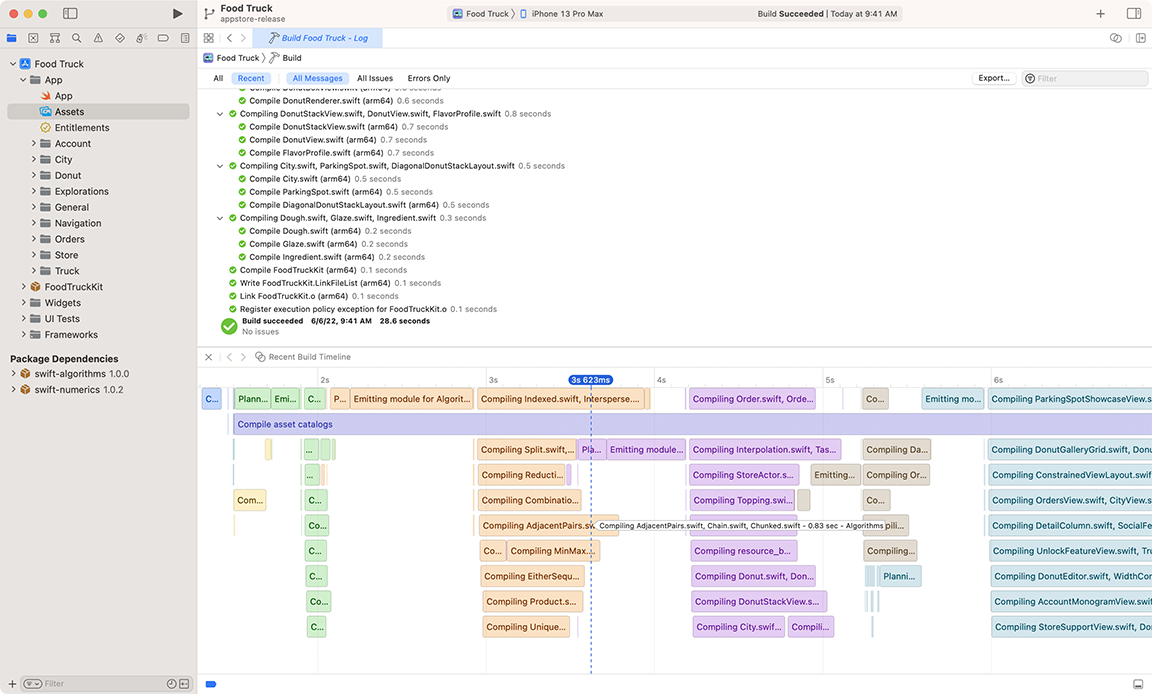
Task: Select the Errors Only filter
Action: pos(429,79)
